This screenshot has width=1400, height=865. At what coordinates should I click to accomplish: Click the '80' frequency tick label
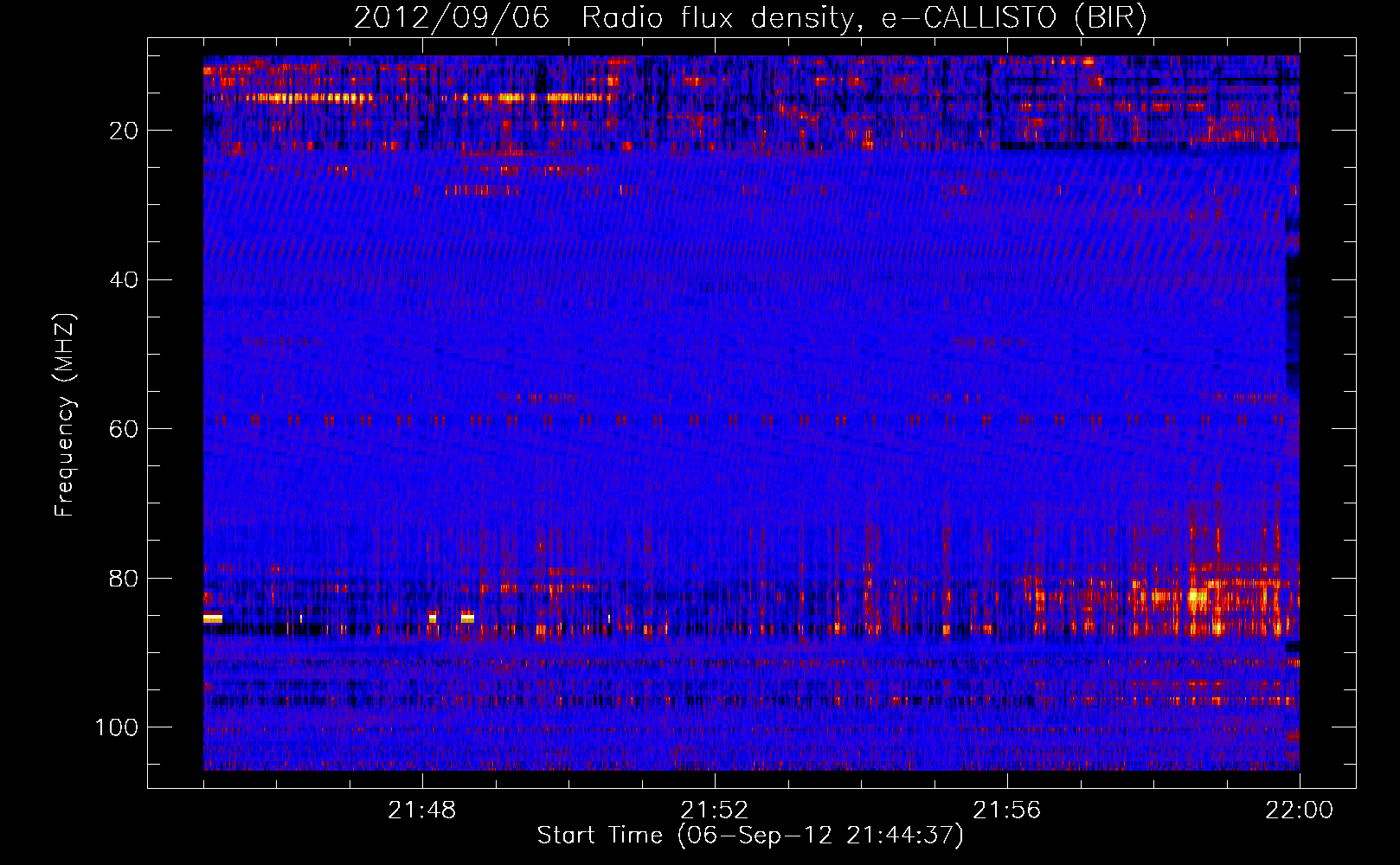click(x=124, y=578)
